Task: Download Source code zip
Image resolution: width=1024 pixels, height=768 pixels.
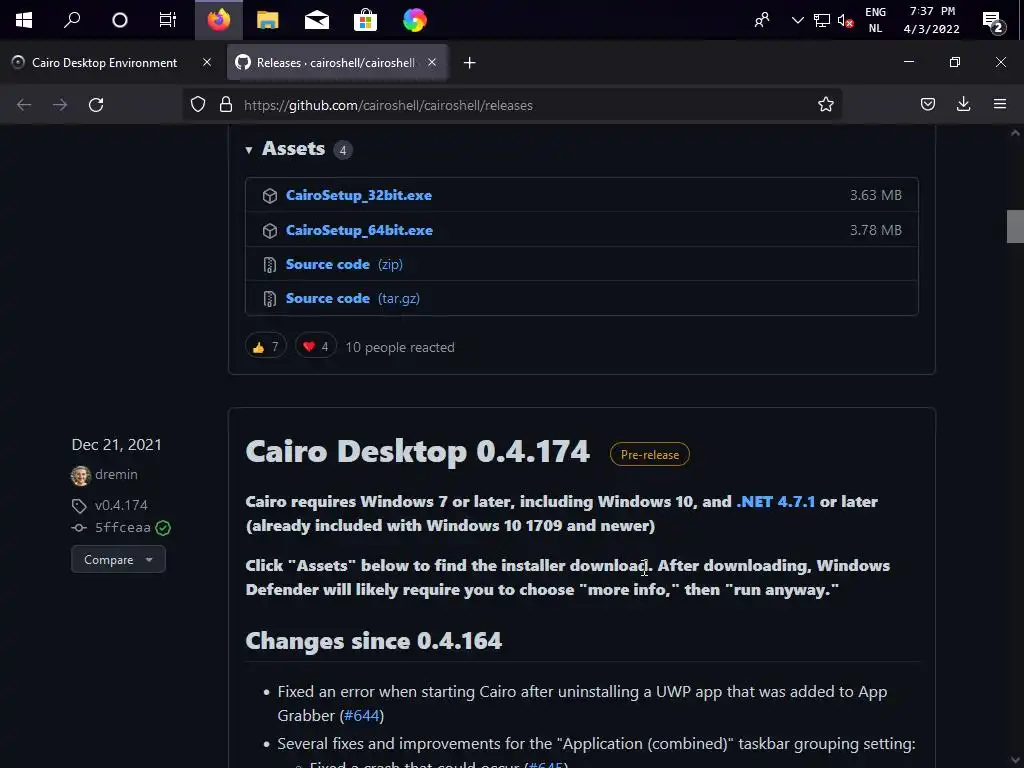Action: pos(344,264)
